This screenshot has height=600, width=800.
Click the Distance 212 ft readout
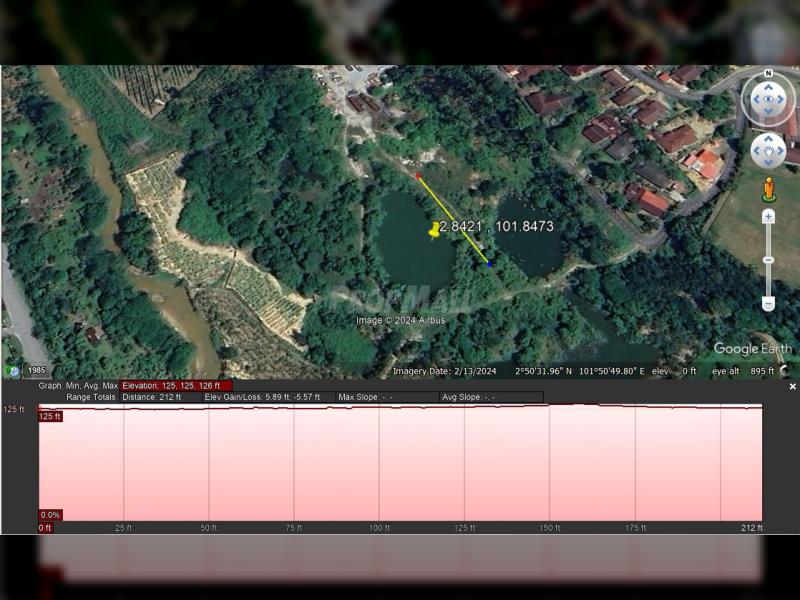tap(158, 397)
